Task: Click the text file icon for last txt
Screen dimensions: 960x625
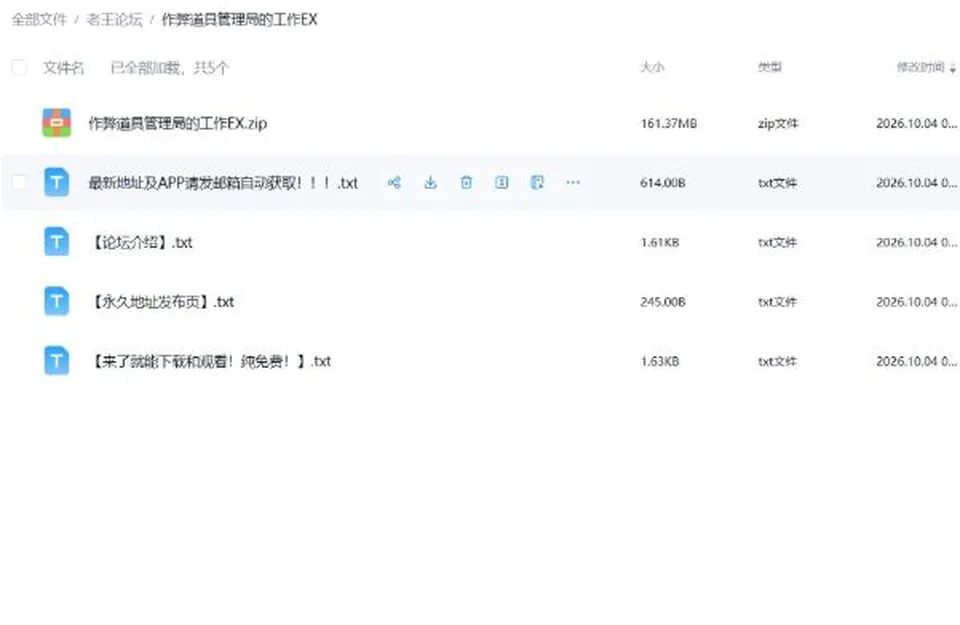Action: pos(56,361)
